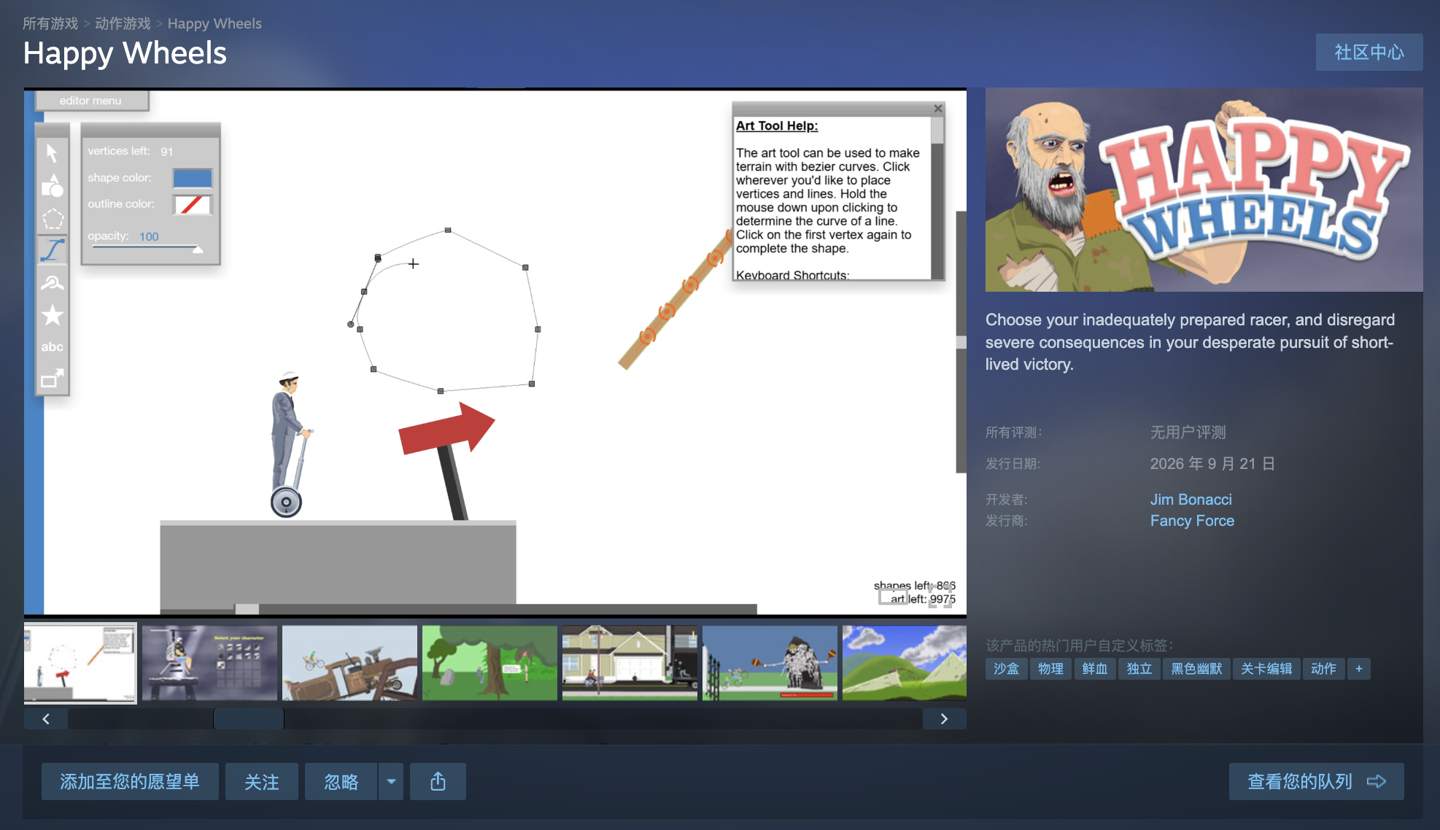Click the 查看您的队列 button
The width and height of the screenshot is (1440, 830).
click(x=1316, y=782)
